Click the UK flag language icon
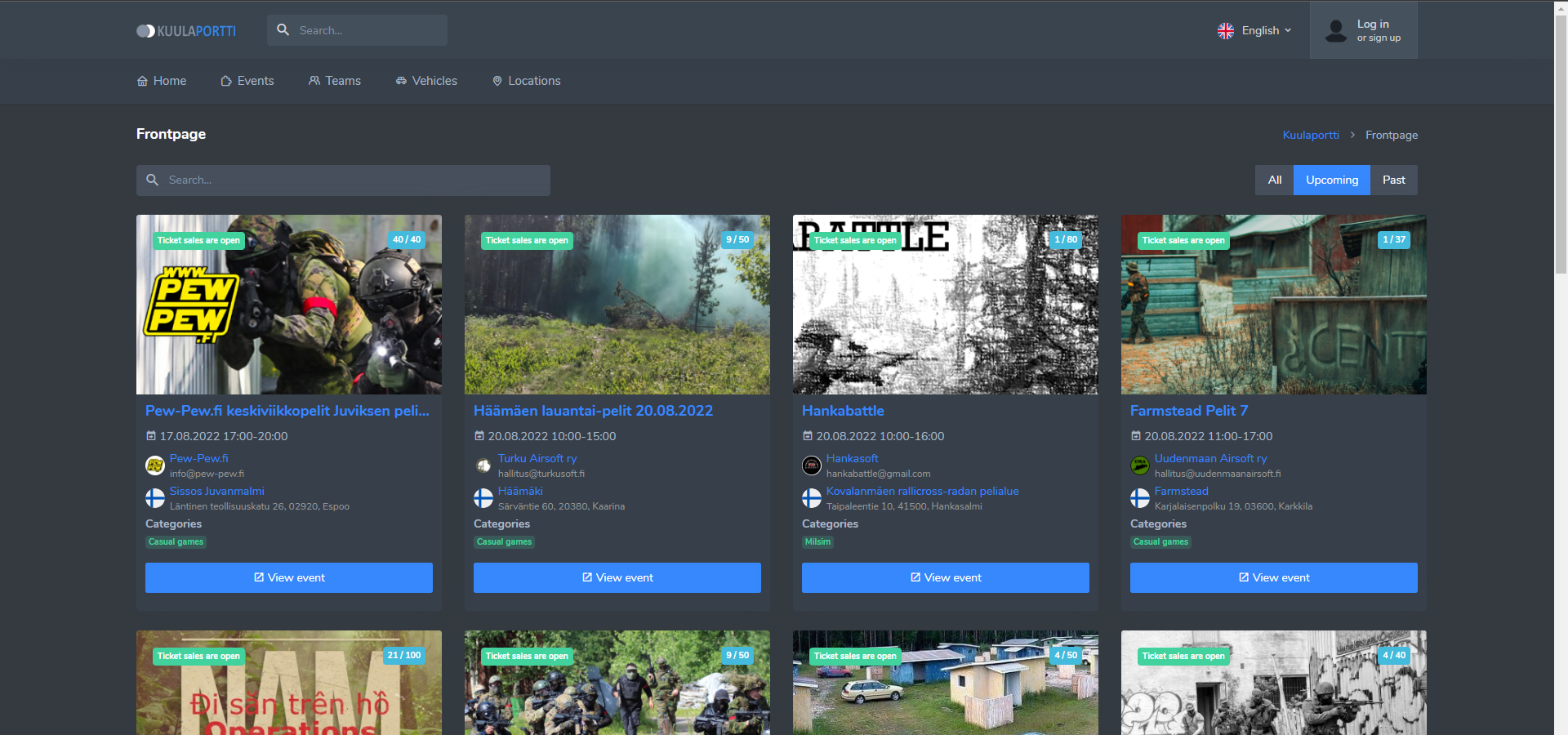 (1226, 31)
